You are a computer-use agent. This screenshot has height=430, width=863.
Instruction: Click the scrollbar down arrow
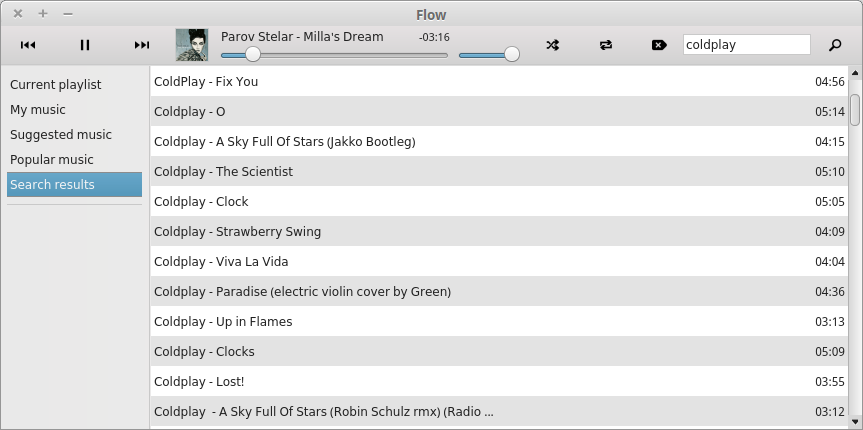tap(855, 422)
